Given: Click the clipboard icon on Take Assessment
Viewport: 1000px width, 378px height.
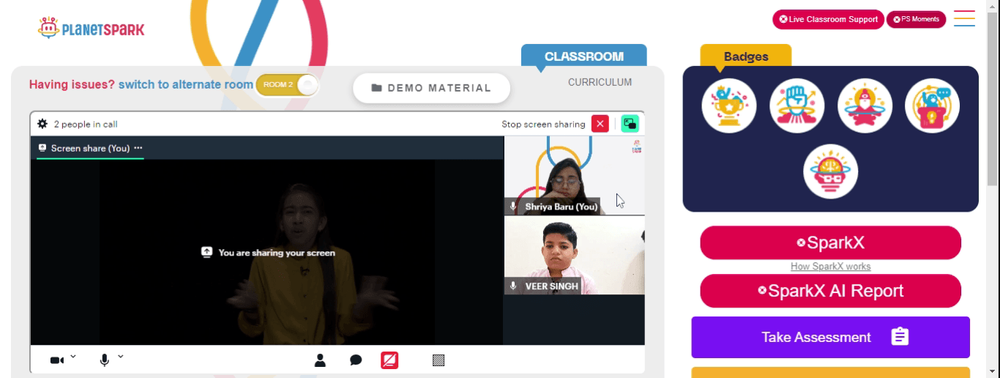Looking at the screenshot, I should 900,337.
